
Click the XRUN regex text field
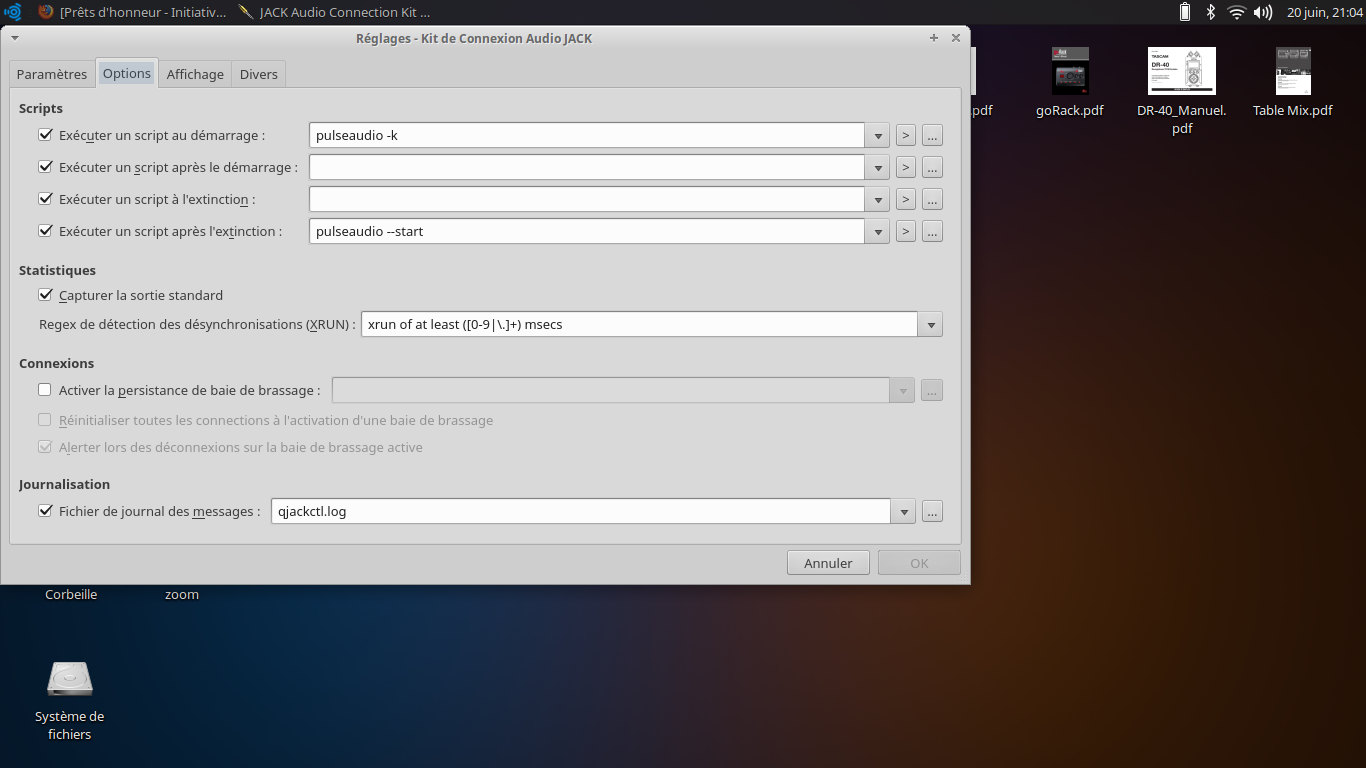[x=640, y=324]
